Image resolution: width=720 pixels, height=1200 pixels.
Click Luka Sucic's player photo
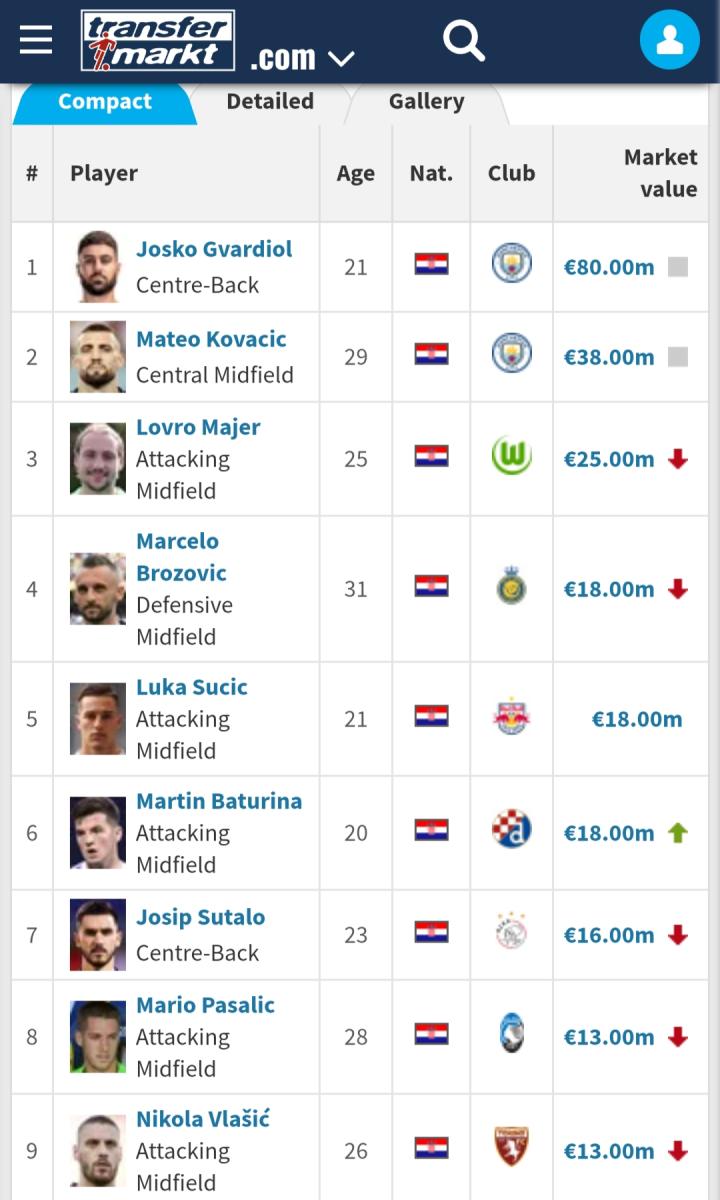coord(98,718)
